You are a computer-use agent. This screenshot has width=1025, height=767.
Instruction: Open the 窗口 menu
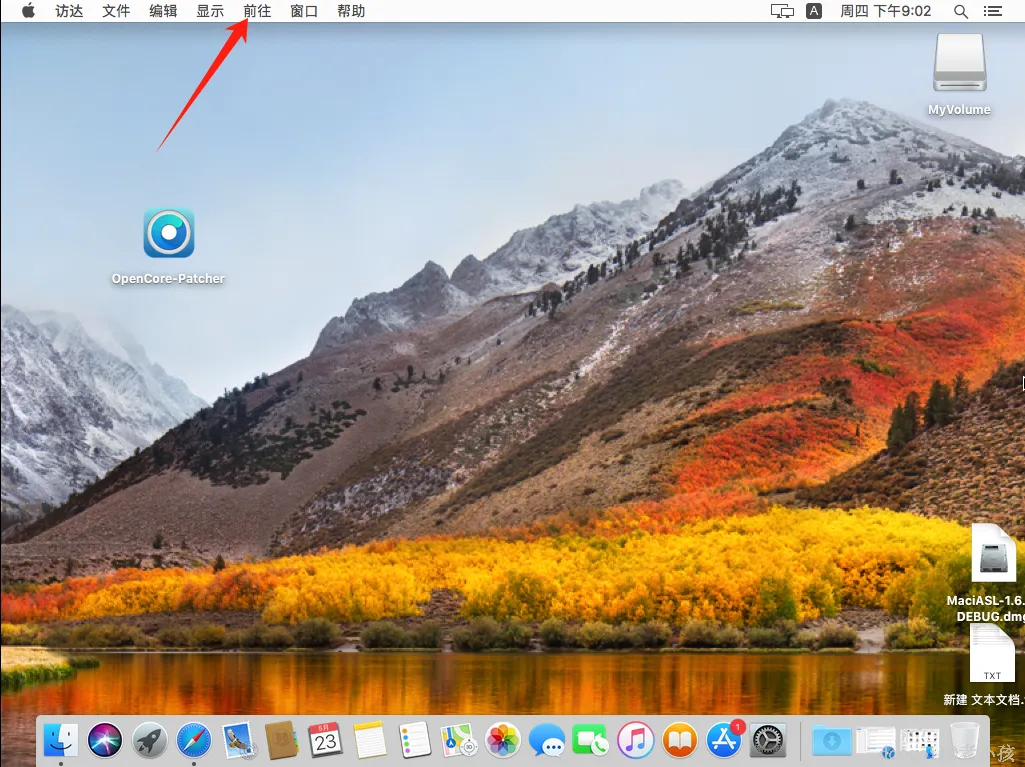[x=304, y=11]
